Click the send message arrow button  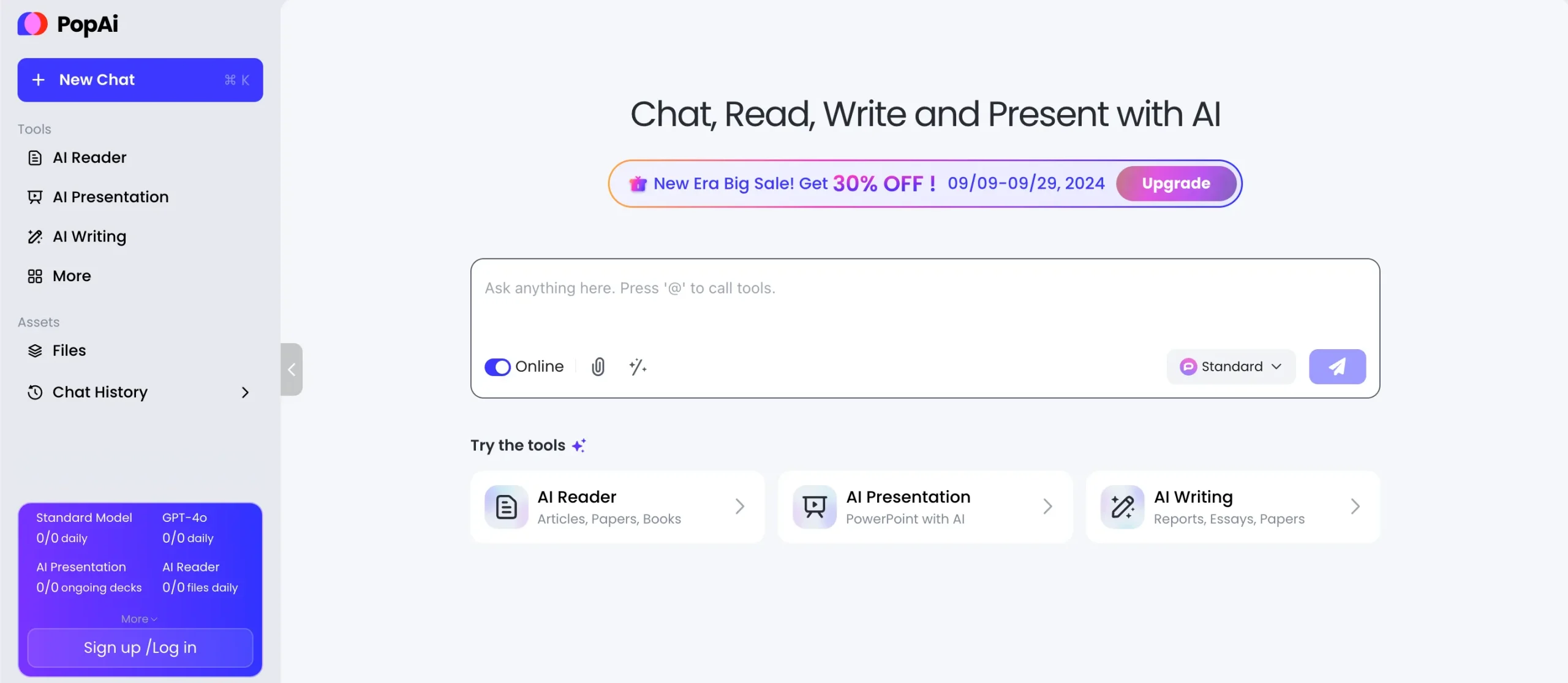(x=1338, y=366)
